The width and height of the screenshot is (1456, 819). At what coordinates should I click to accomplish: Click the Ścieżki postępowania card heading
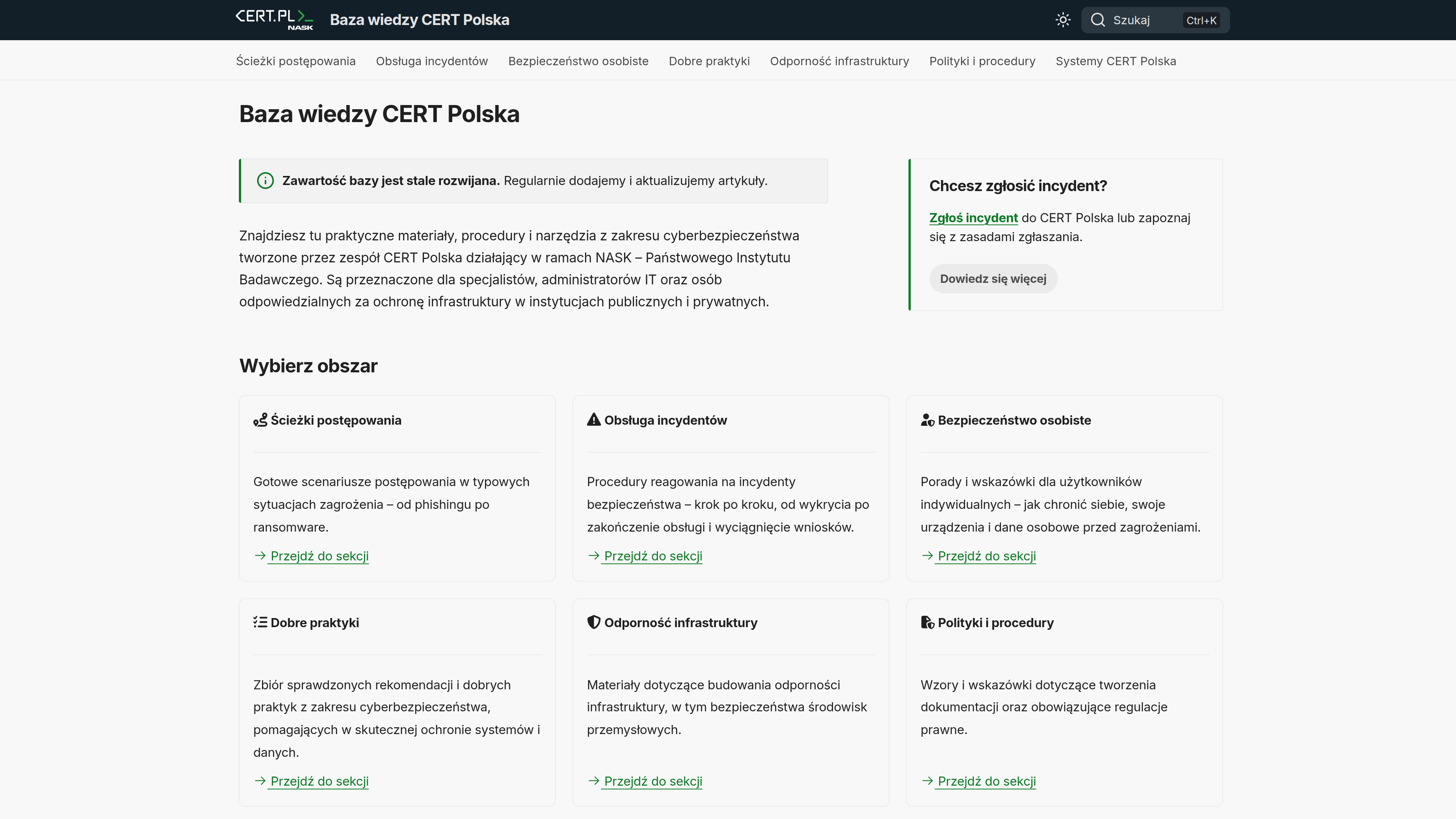336,420
